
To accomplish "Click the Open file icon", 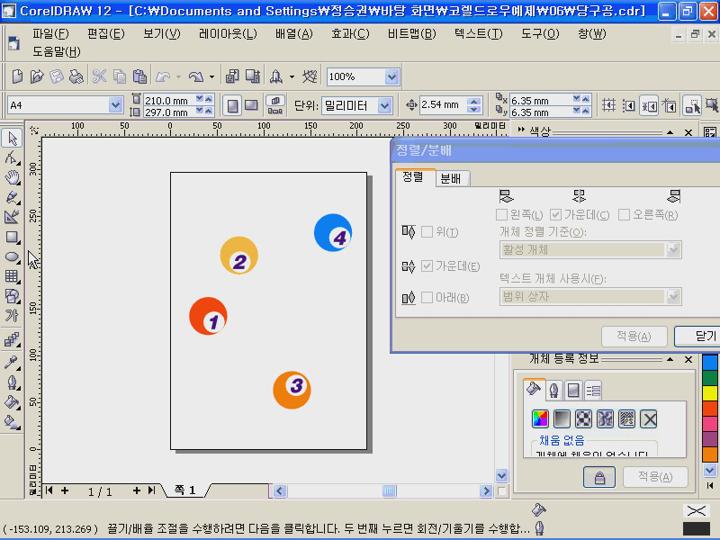I will [x=37, y=76].
